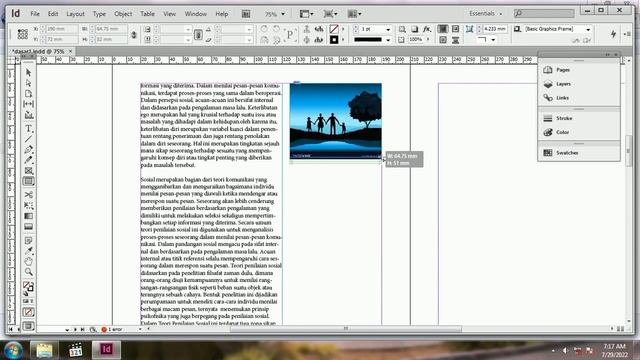
Task: Click the fill color swatch in control bar
Action: (x=334, y=29)
